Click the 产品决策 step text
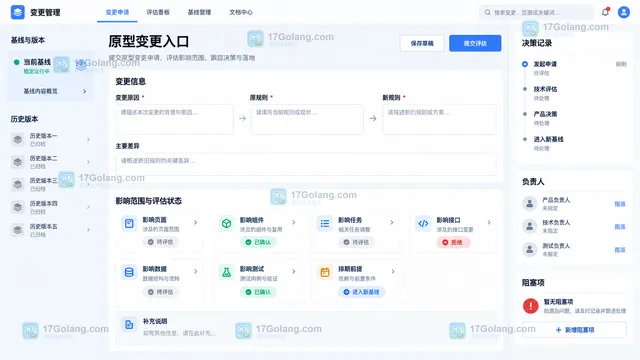Image resolution: width=640 pixels, height=360 pixels. pos(545,114)
